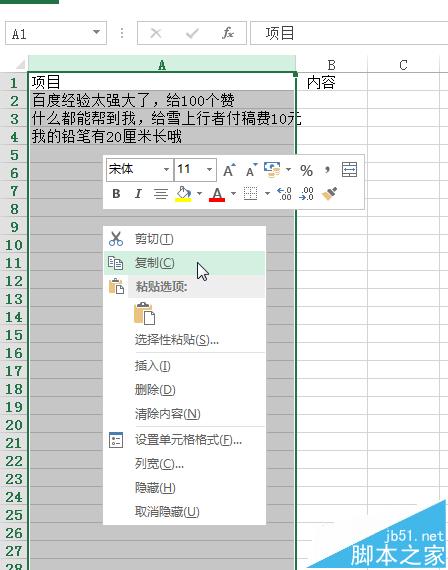
Task: Open the Name Box dropdown arrow
Action: click(x=96, y=32)
